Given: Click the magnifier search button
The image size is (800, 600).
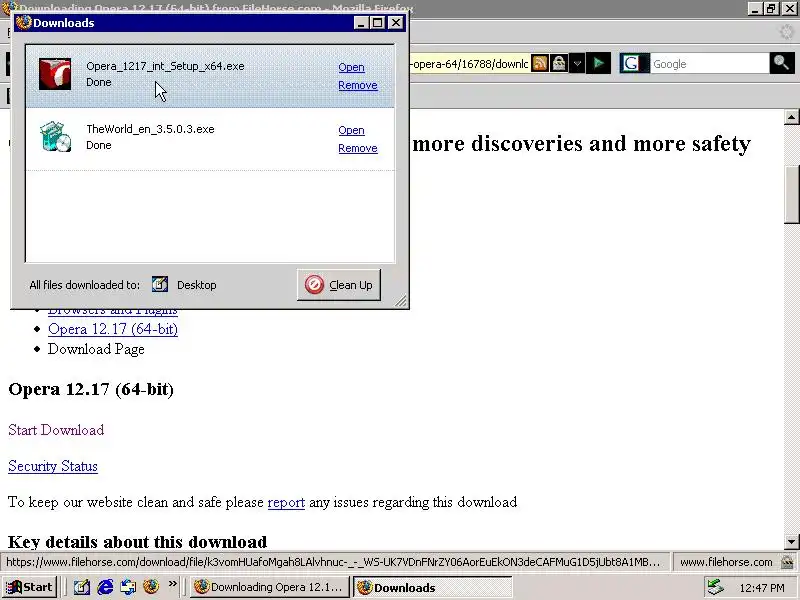Looking at the screenshot, I should coord(781,63).
